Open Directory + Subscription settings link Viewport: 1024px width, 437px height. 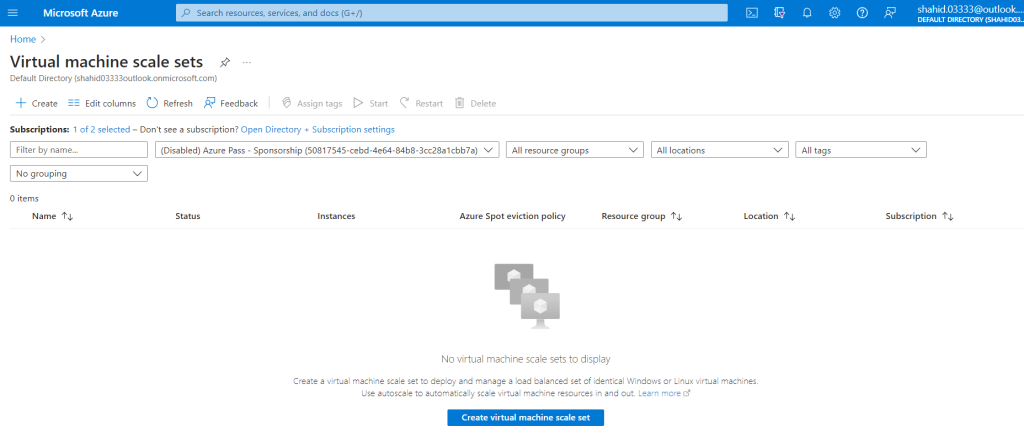[x=317, y=129]
